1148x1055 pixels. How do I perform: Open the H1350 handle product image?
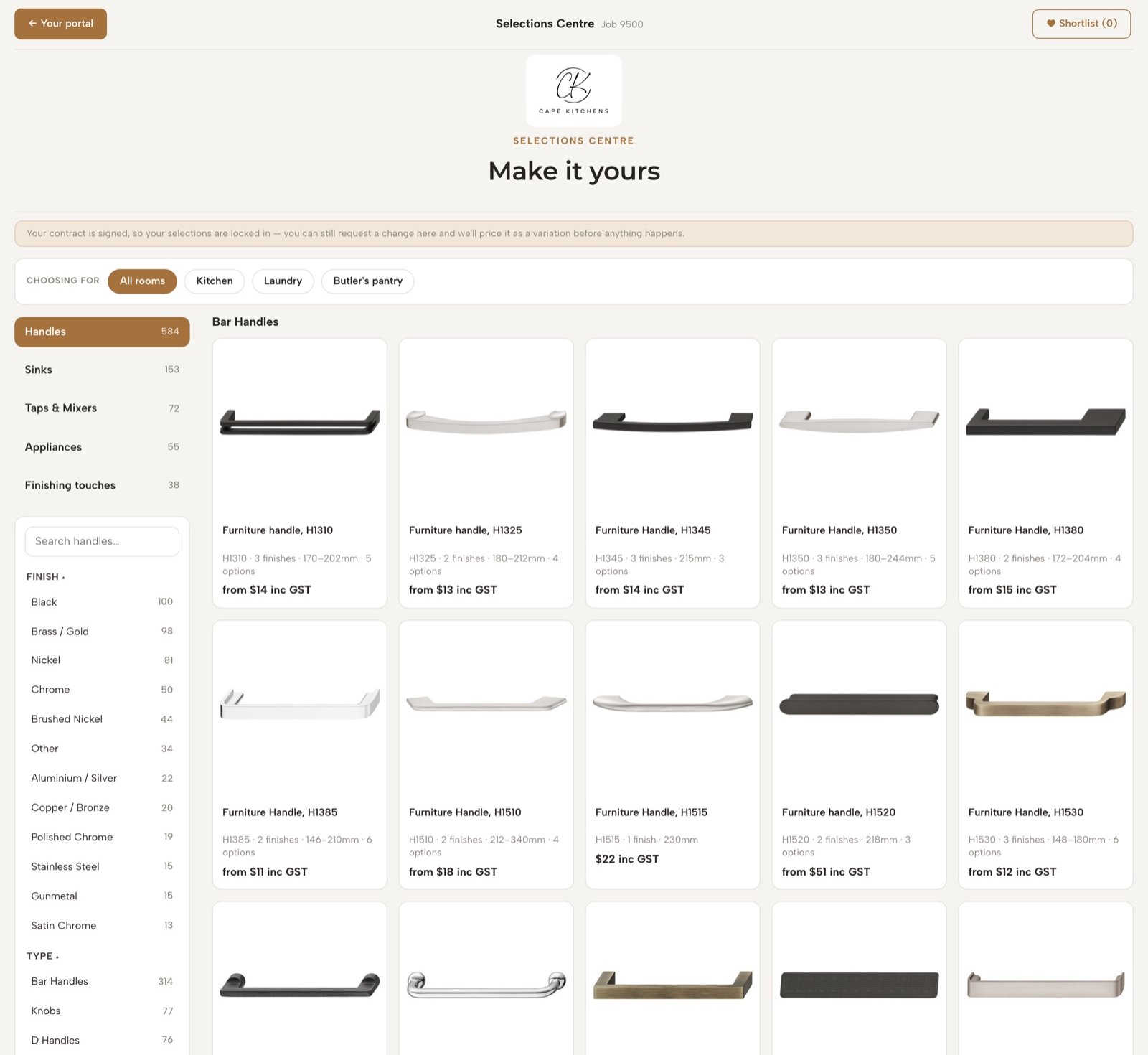point(860,421)
